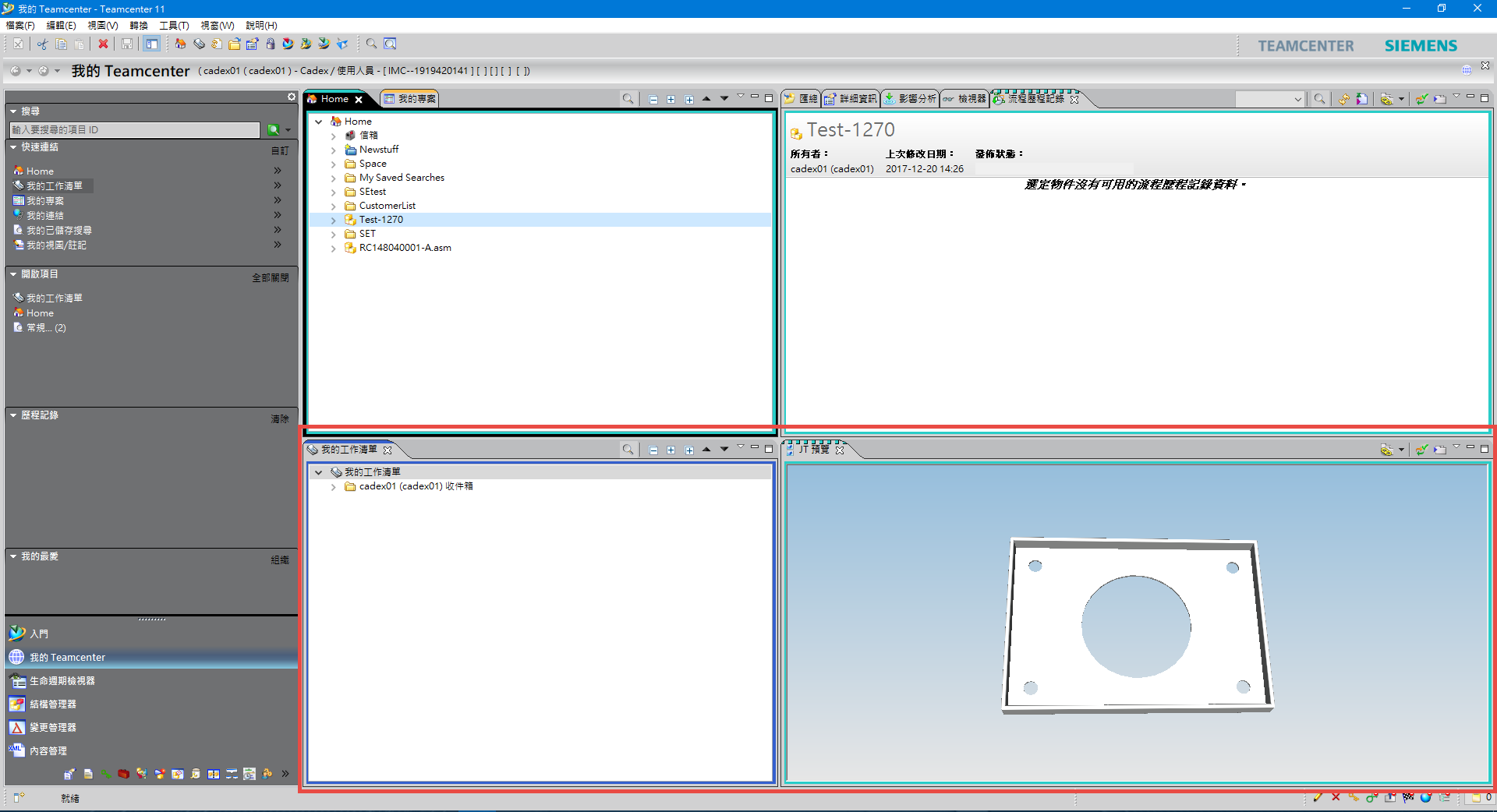Click the red X Delete toolbar icon
1497x812 pixels.
pyautogui.click(x=103, y=44)
